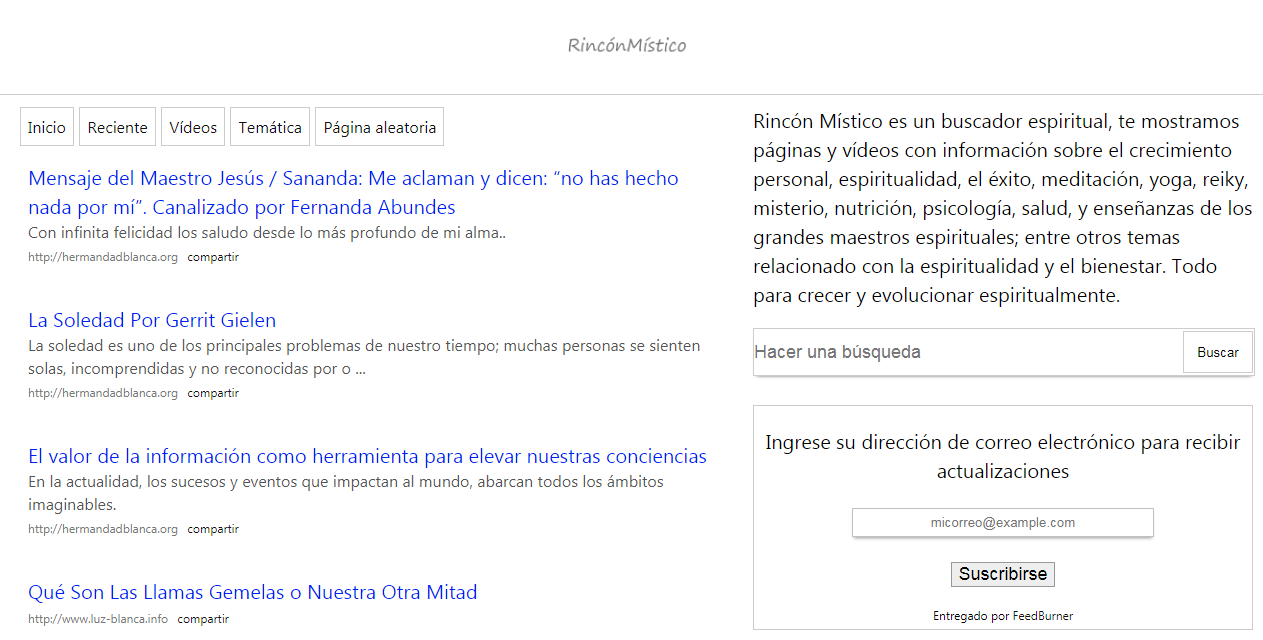The width and height of the screenshot is (1263, 640).
Task: Load a Página aleatoria
Action: click(x=379, y=127)
